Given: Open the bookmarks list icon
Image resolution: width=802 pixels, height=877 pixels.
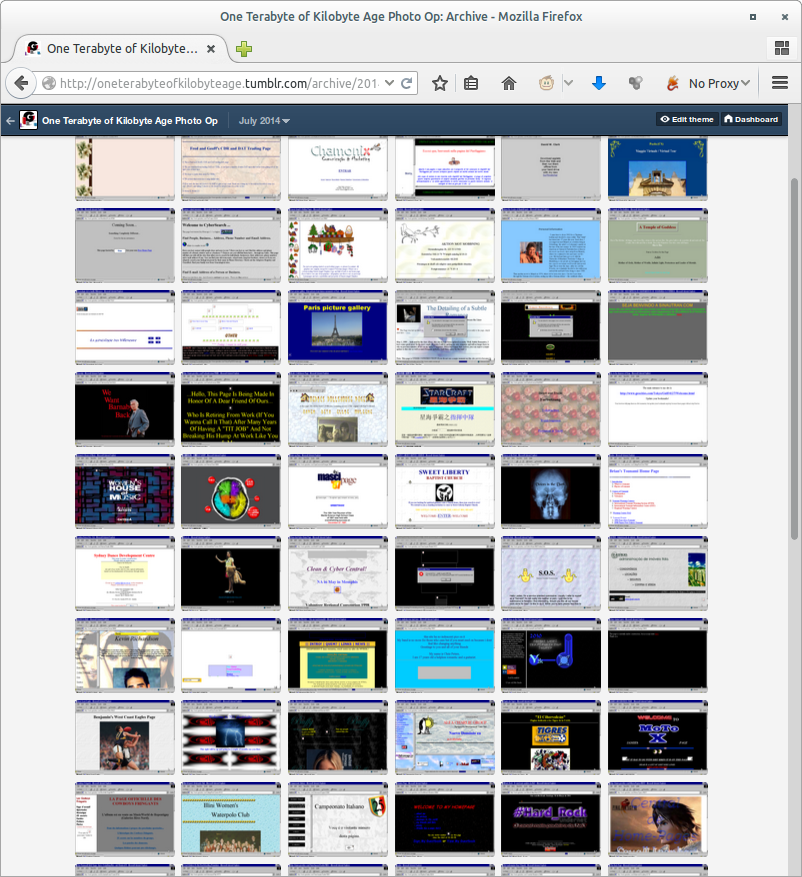Looking at the screenshot, I should (x=471, y=83).
